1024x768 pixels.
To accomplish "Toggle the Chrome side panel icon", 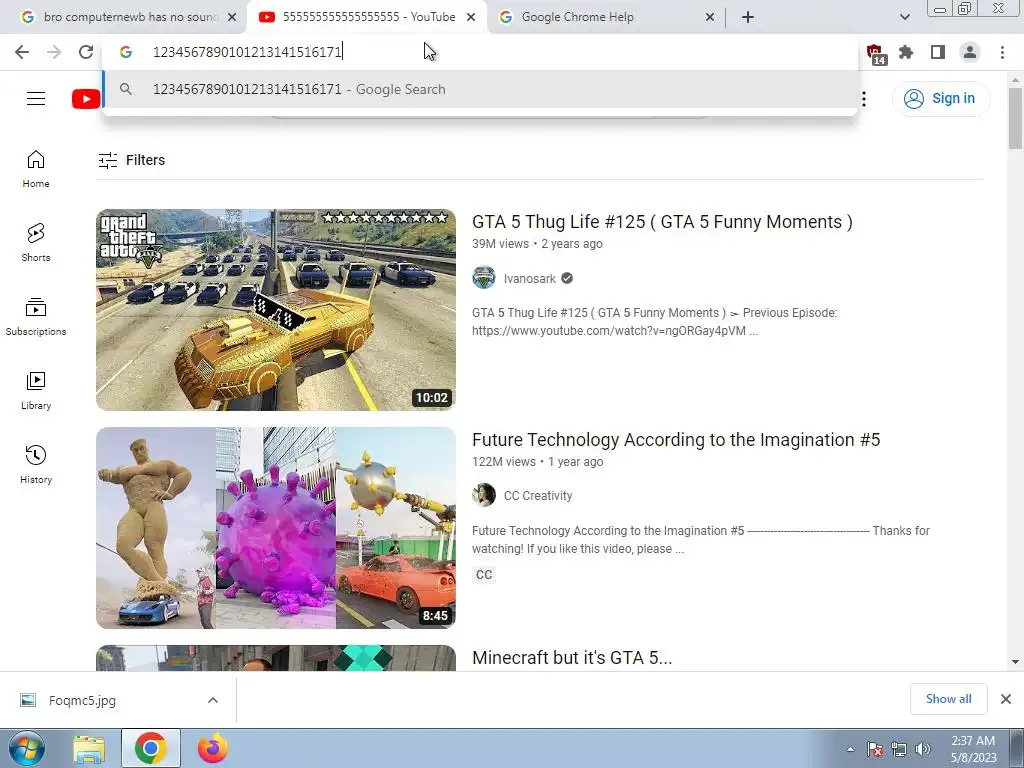I will pos(938,52).
